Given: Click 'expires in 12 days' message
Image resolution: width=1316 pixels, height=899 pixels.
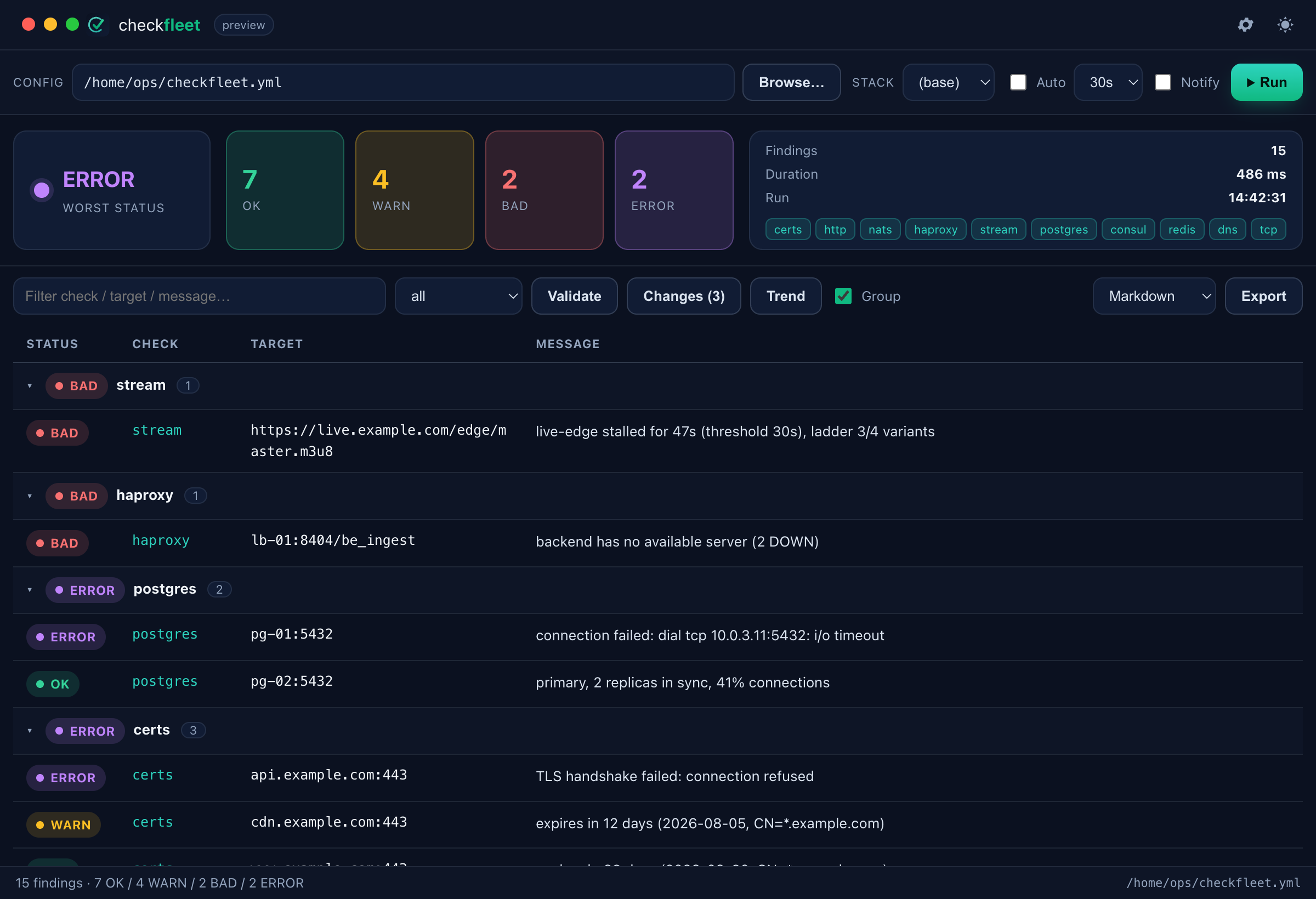Looking at the screenshot, I should [710, 823].
